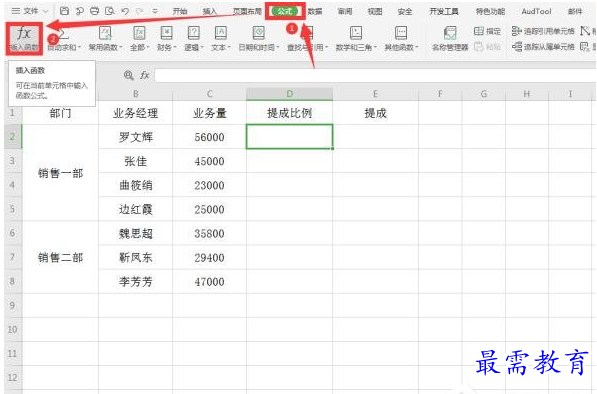
Task: Click the Insert Function (插入函数) fx button
Action: tap(24, 38)
